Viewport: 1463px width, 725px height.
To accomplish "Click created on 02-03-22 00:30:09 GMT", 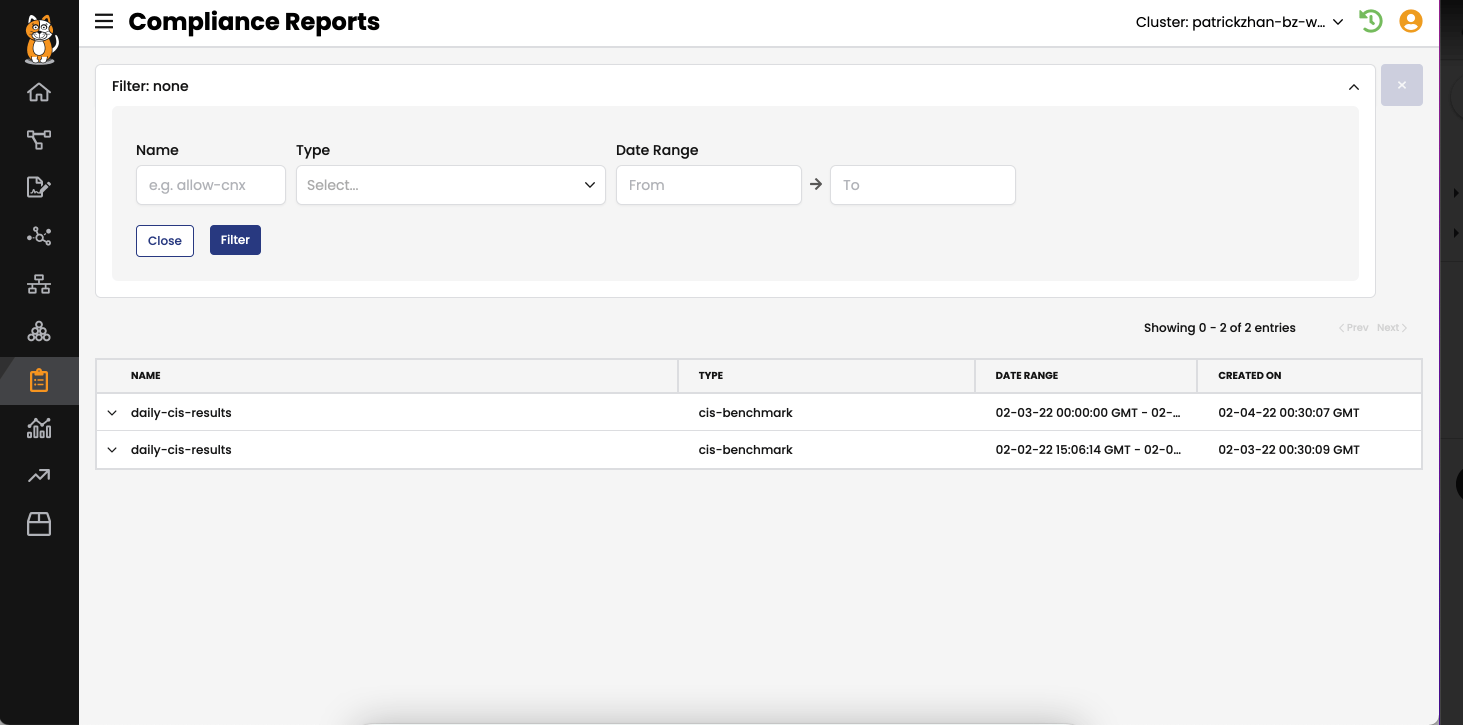I will tap(1289, 450).
